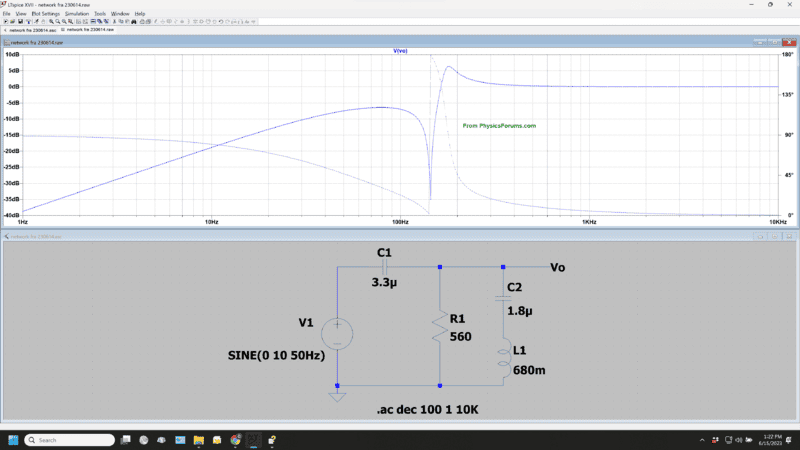Select capacitor C1 symbol in schematic
Screen dimensions: 800x450
coord(386,267)
